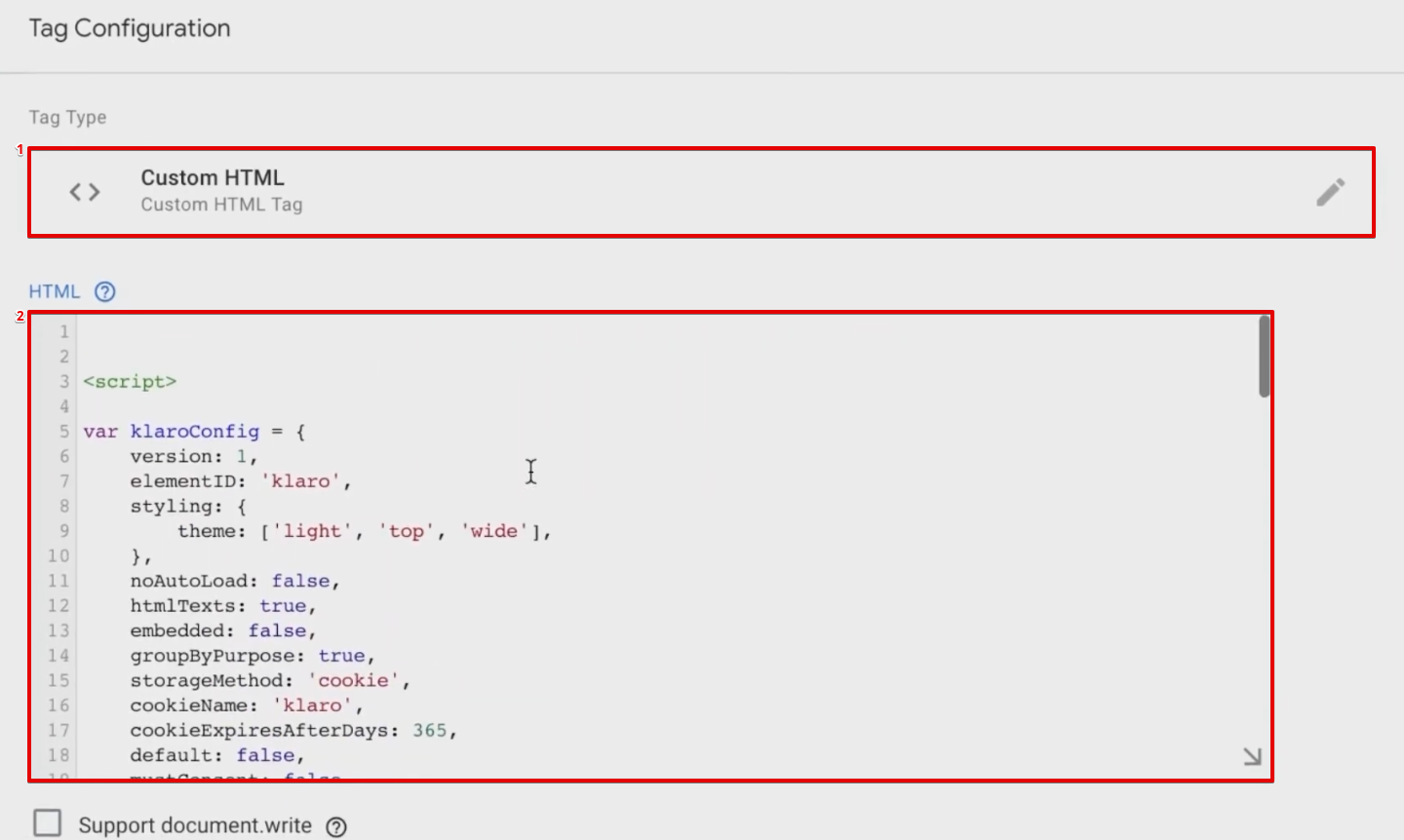Click the 'noAutoLoad: false,' code line
The image size is (1404, 840).
coord(234,581)
